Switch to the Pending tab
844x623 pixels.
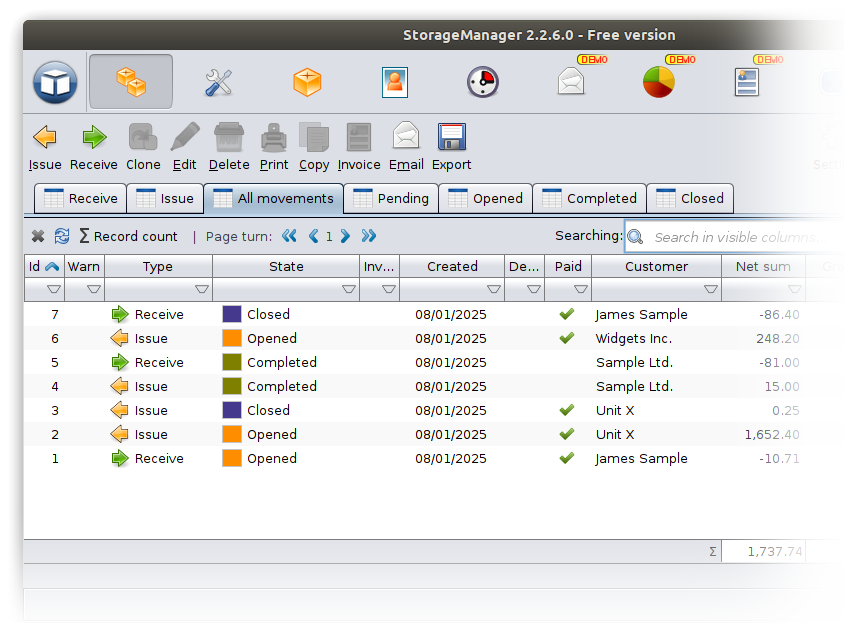(x=391, y=198)
